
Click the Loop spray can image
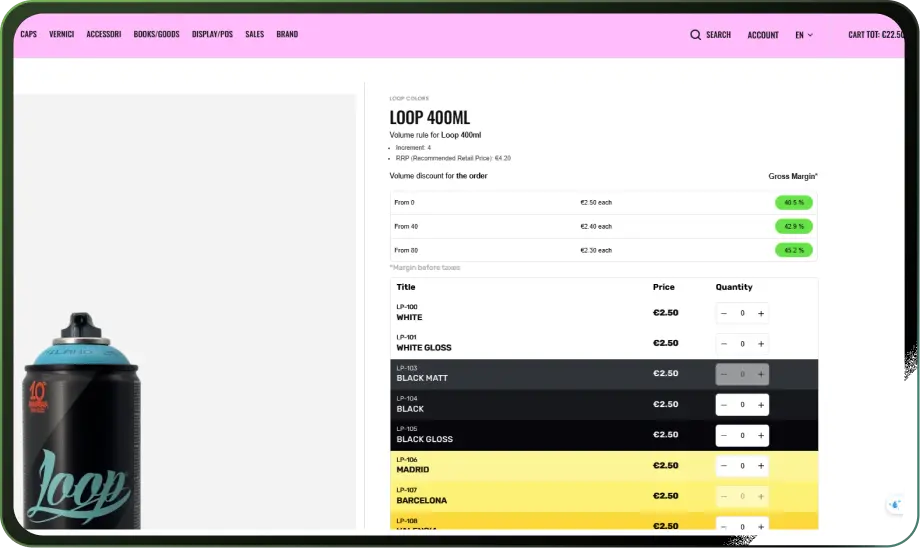pyautogui.click(x=81, y=421)
